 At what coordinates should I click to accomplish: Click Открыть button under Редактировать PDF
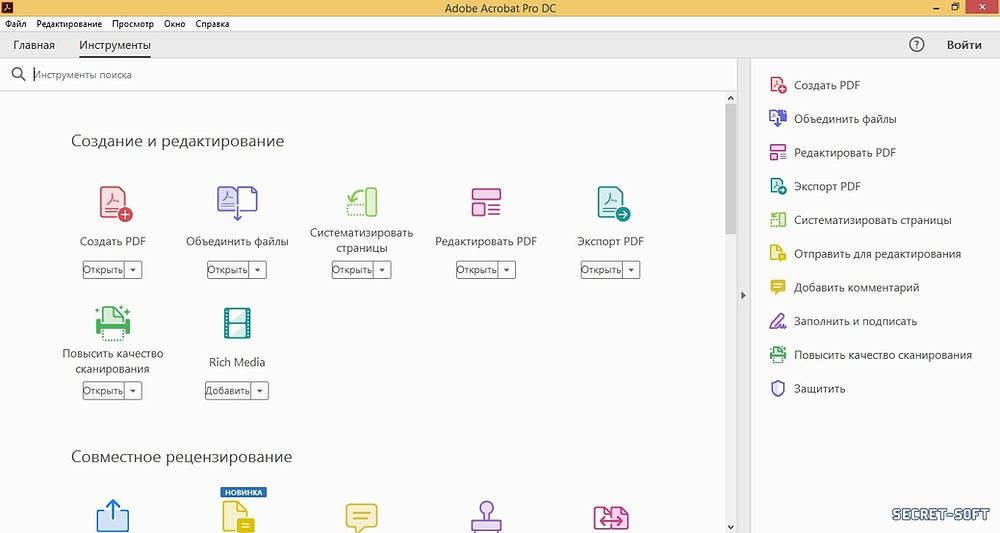(x=476, y=270)
